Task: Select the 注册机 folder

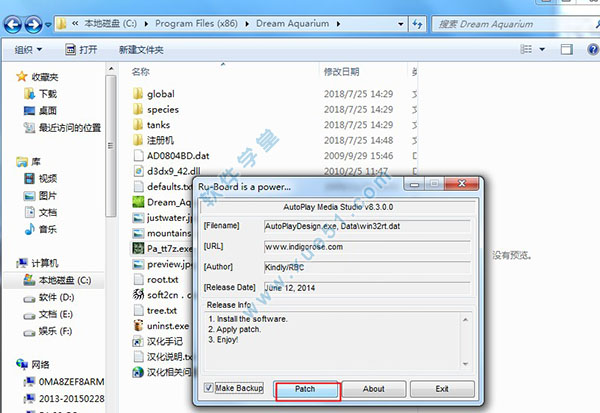Action: point(153,140)
